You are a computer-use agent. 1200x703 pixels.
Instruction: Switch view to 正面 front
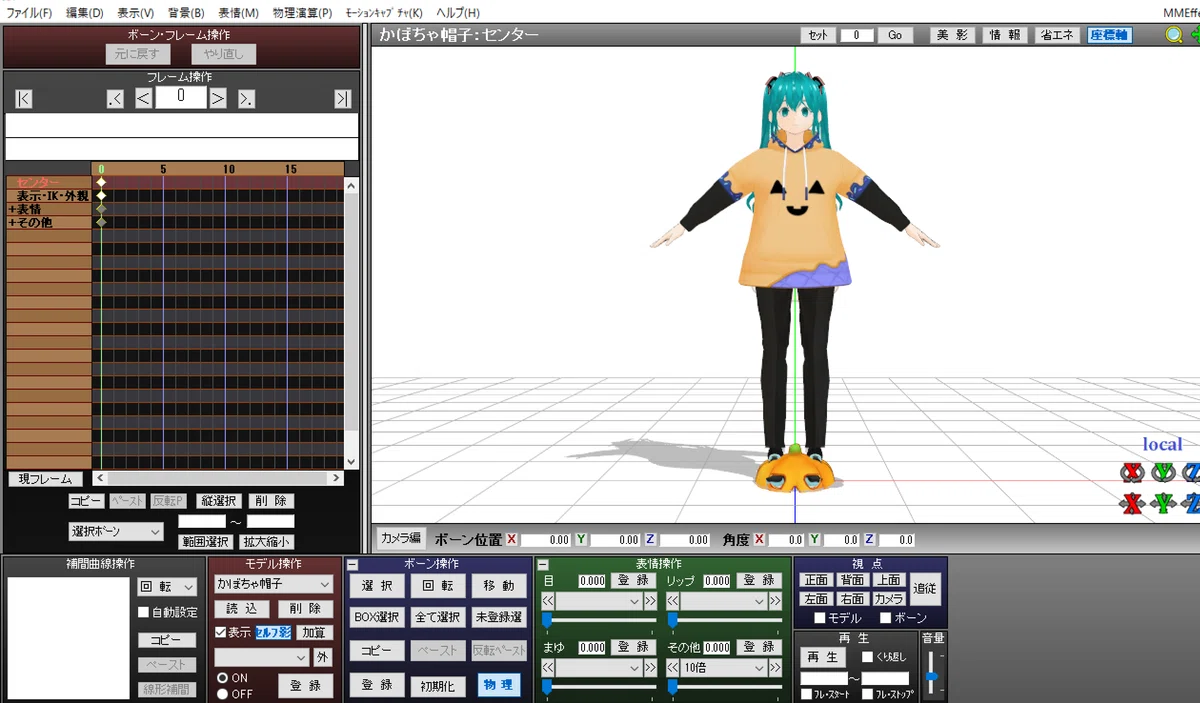[817, 580]
